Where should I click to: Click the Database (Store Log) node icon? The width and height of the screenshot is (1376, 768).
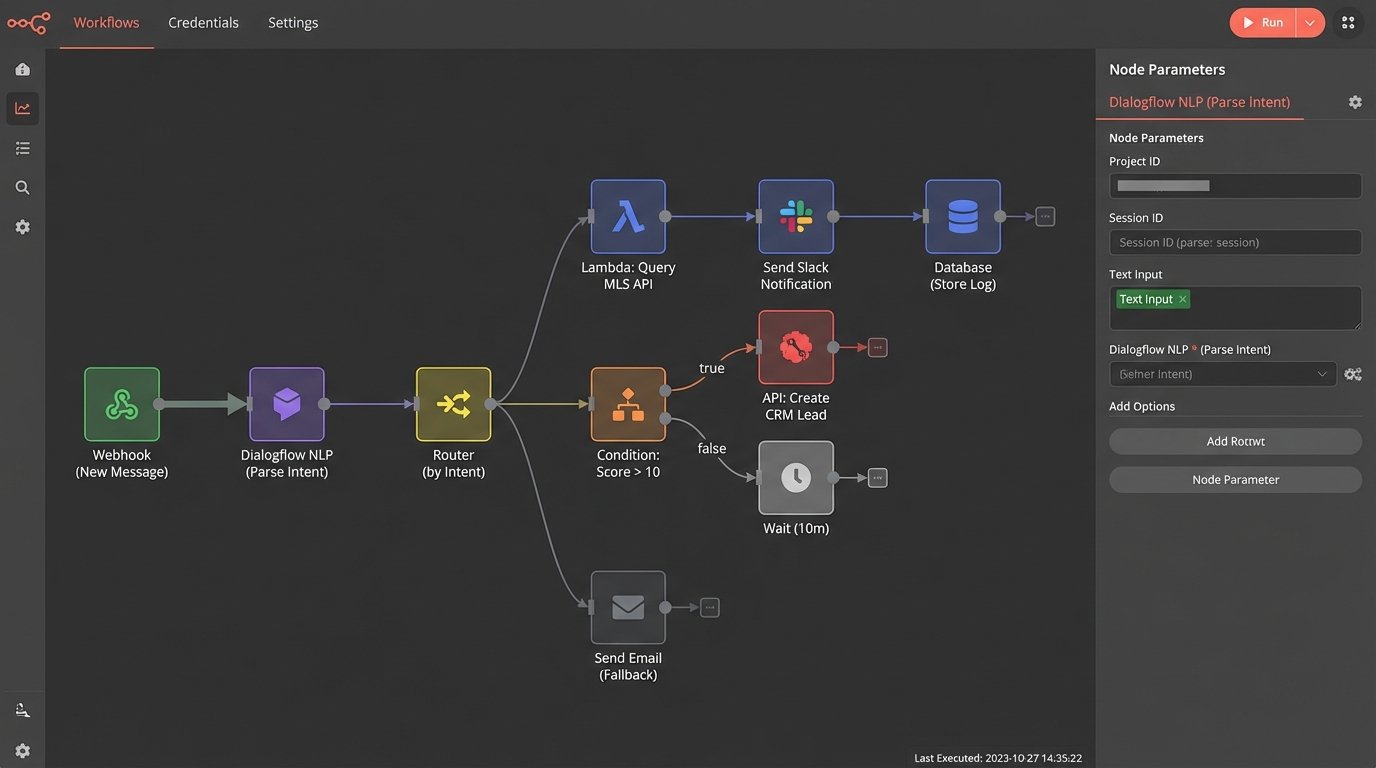coord(962,216)
